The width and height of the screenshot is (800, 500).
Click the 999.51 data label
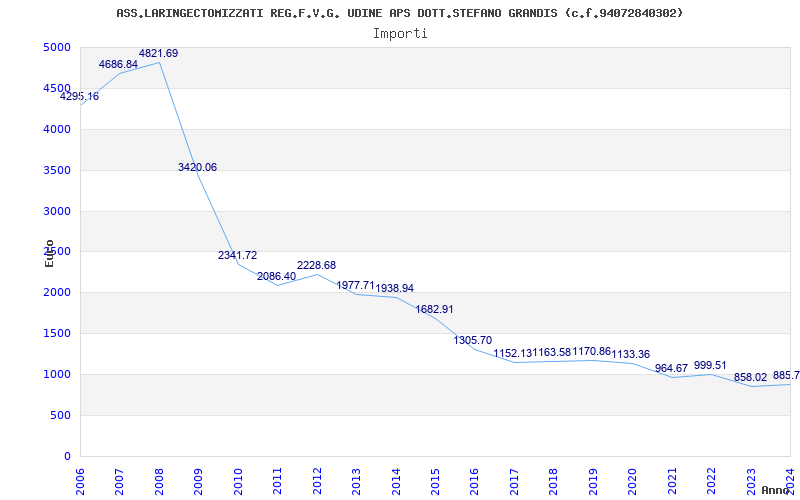pos(710,365)
